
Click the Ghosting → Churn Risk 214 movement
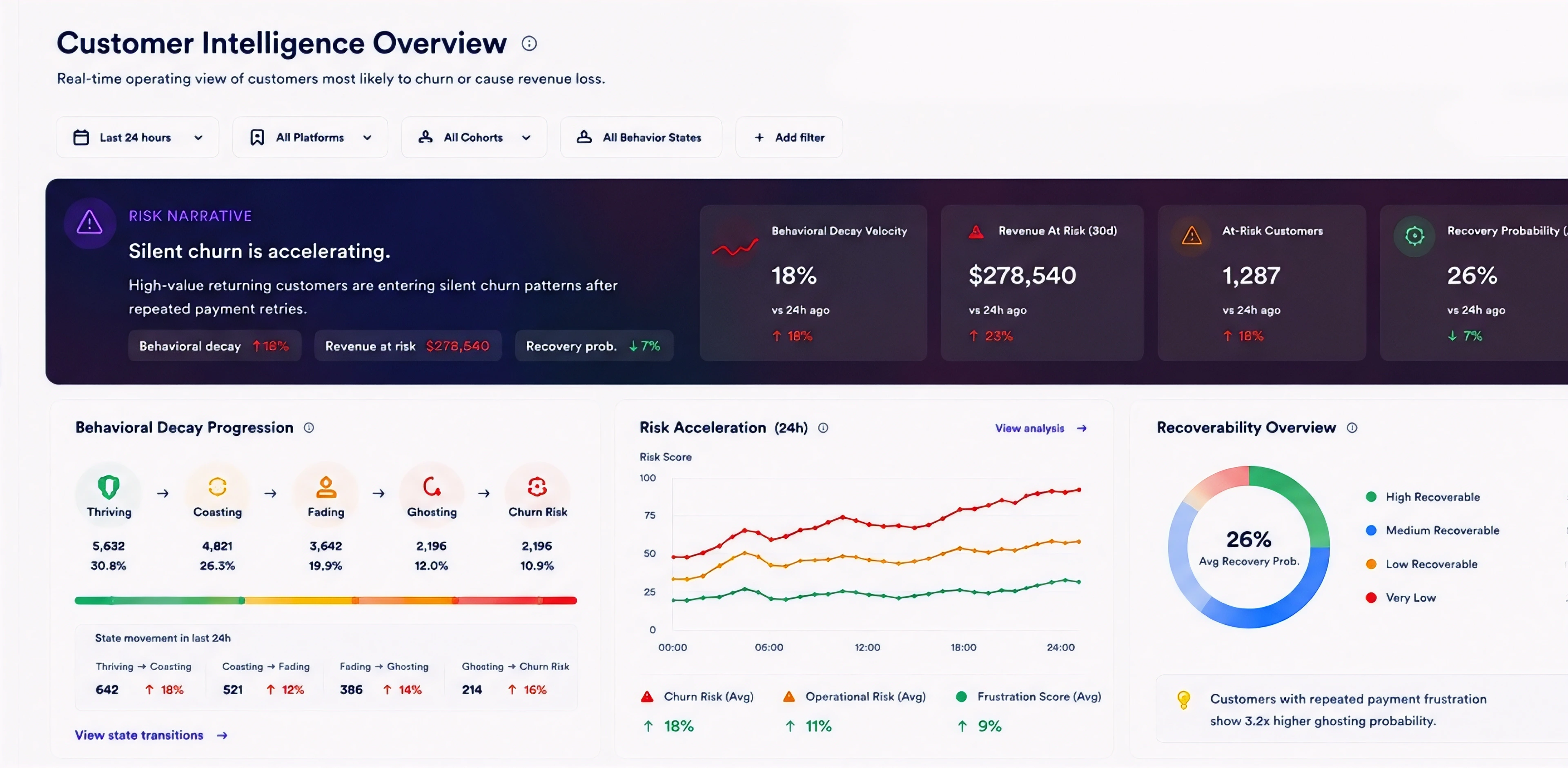point(515,678)
